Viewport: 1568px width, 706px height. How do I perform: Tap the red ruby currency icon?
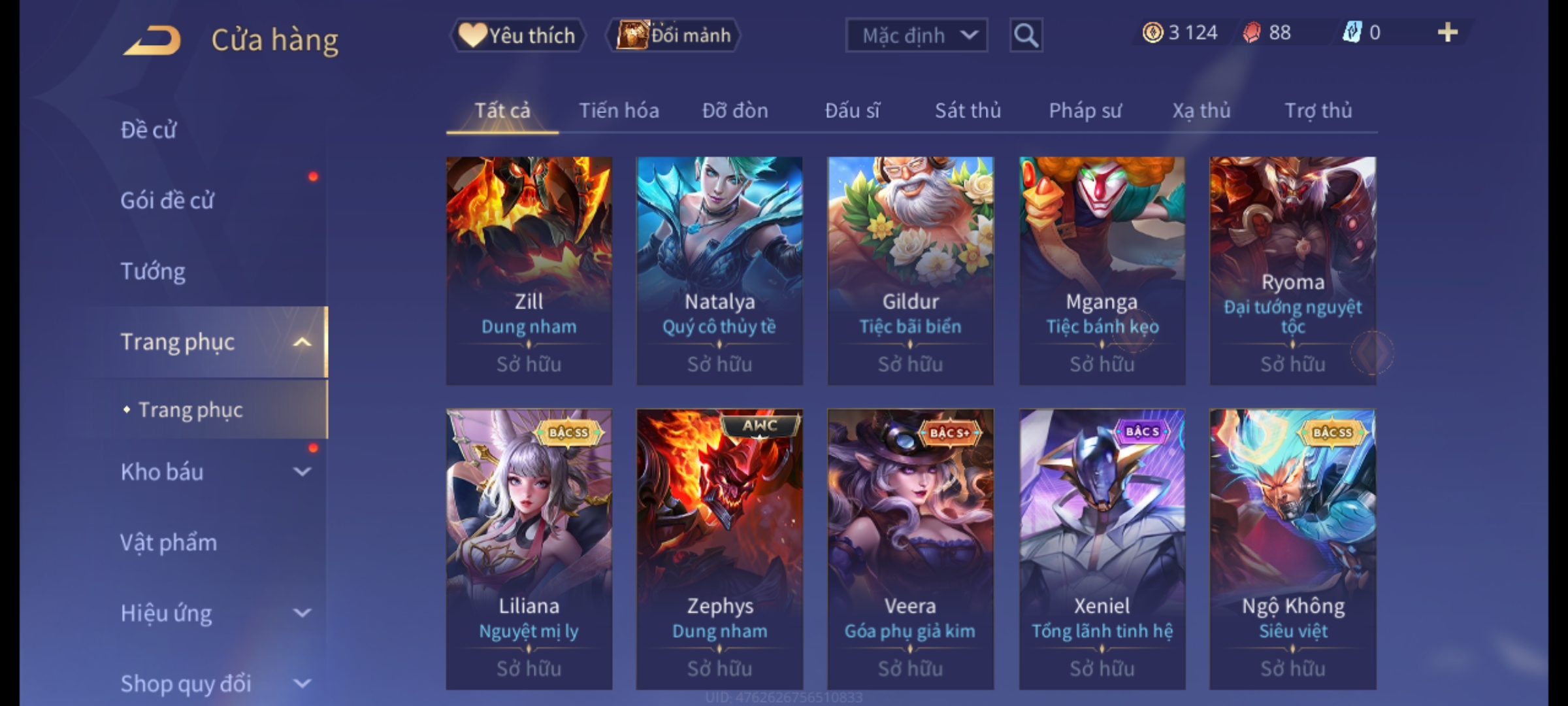tap(1252, 33)
